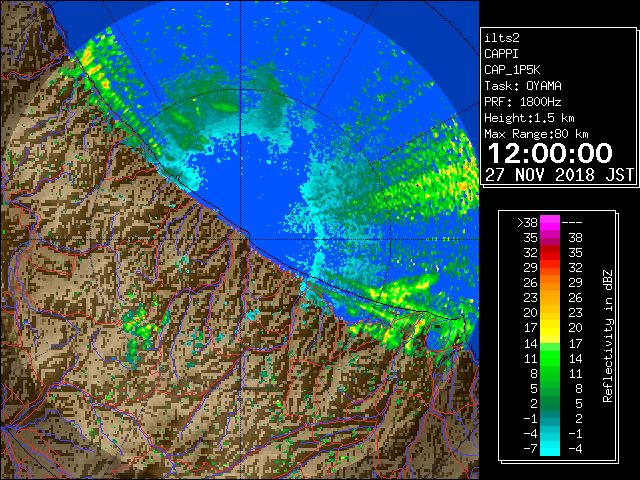Select the Task: OYAMA line
Screen dimensions: 640x480
point(523,86)
